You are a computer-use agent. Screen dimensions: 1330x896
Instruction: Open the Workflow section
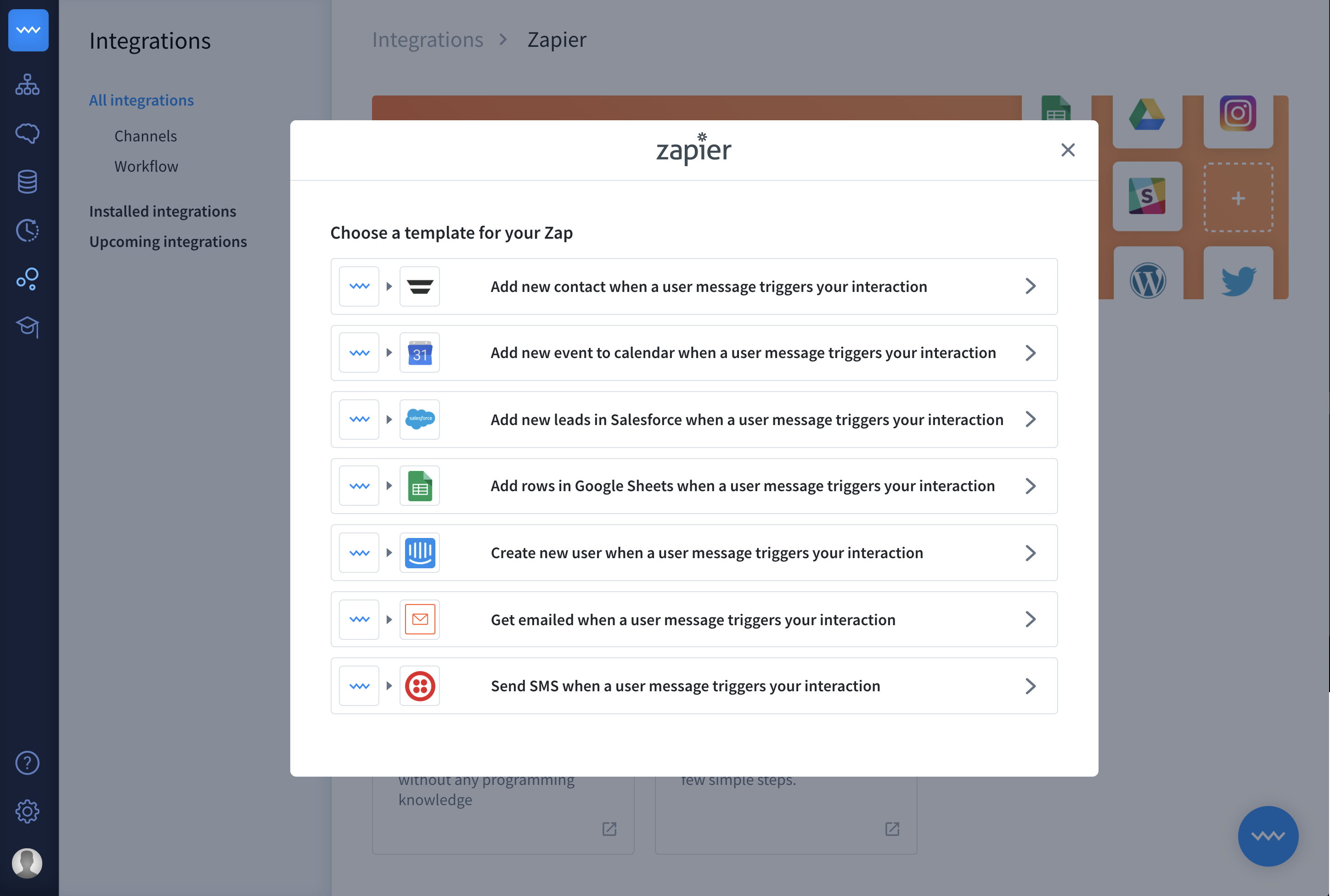coord(147,166)
